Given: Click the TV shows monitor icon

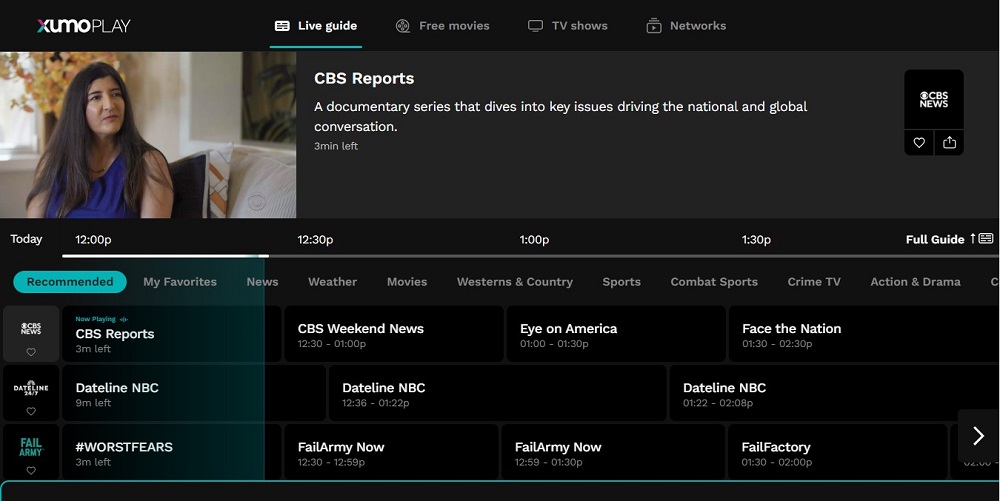Looking at the screenshot, I should click(535, 26).
